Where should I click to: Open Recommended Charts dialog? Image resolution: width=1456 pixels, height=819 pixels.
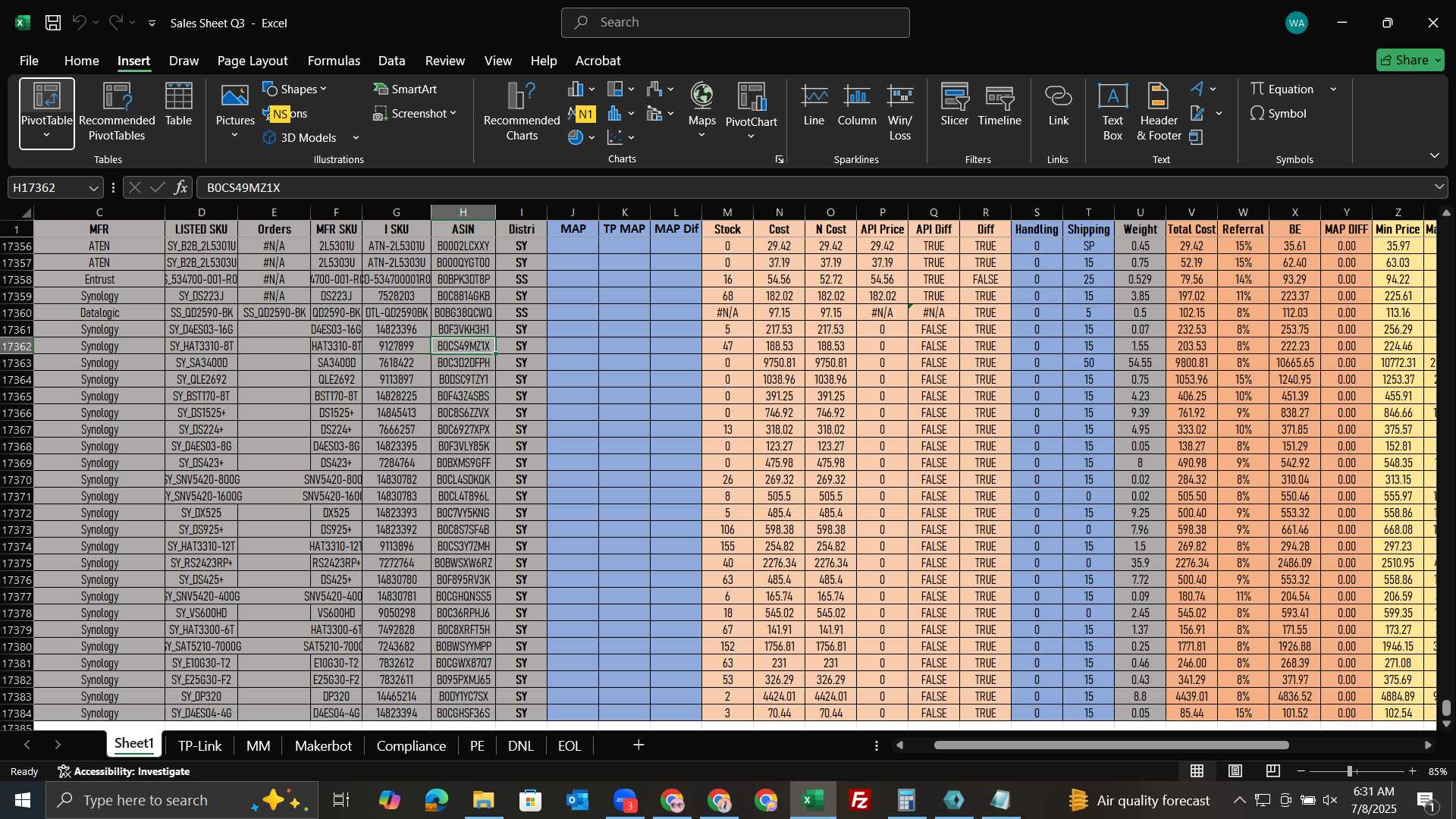point(522,114)
